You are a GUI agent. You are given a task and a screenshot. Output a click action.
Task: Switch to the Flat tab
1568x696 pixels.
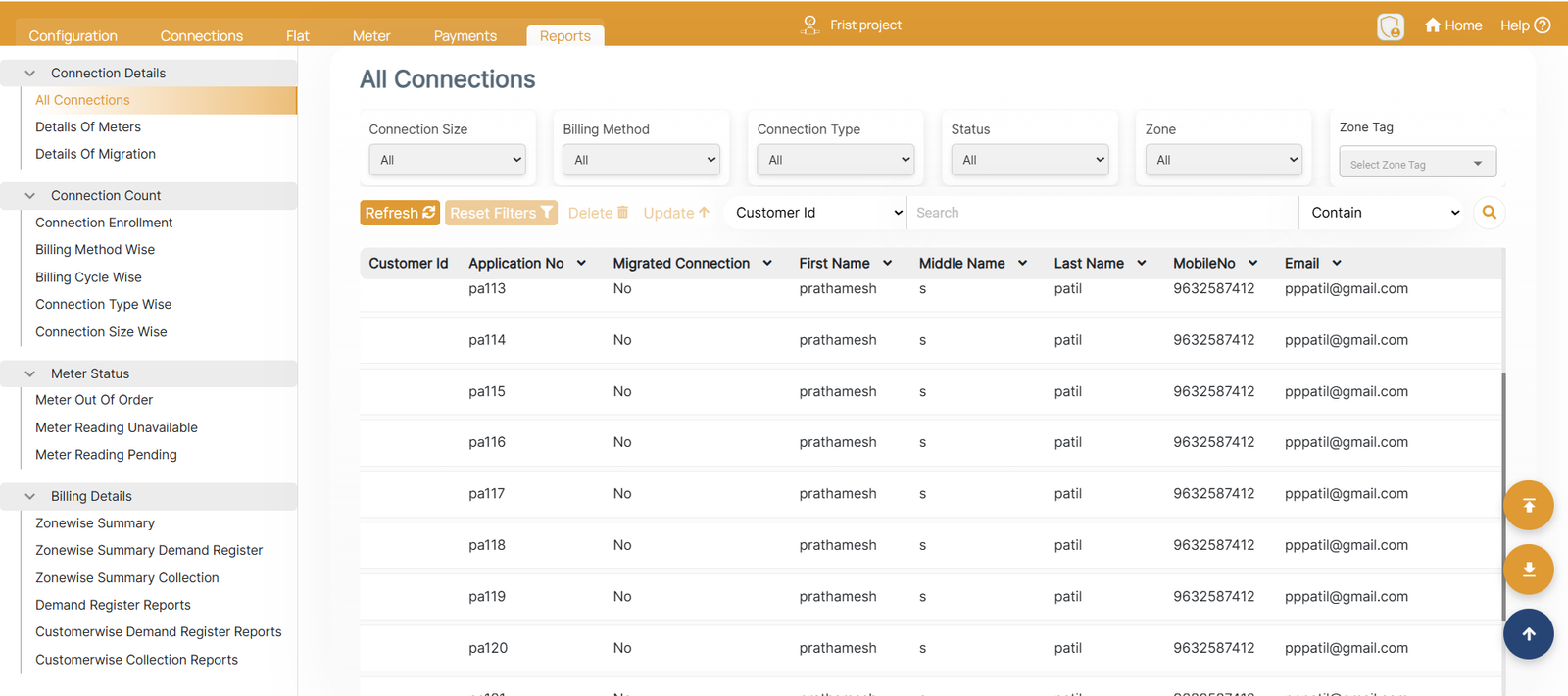coord(298,35)
